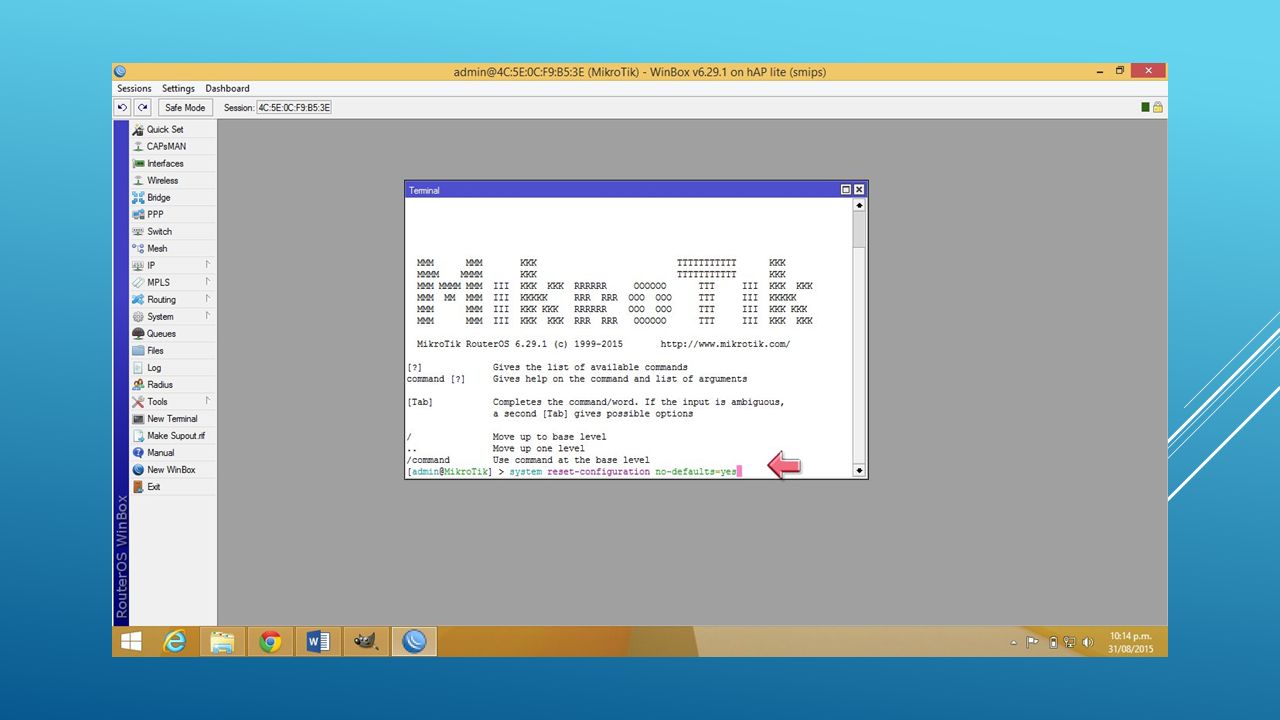This screenshot has height=720, width=1280.
Task: Close the Terminal window
Action: point(859,190)
